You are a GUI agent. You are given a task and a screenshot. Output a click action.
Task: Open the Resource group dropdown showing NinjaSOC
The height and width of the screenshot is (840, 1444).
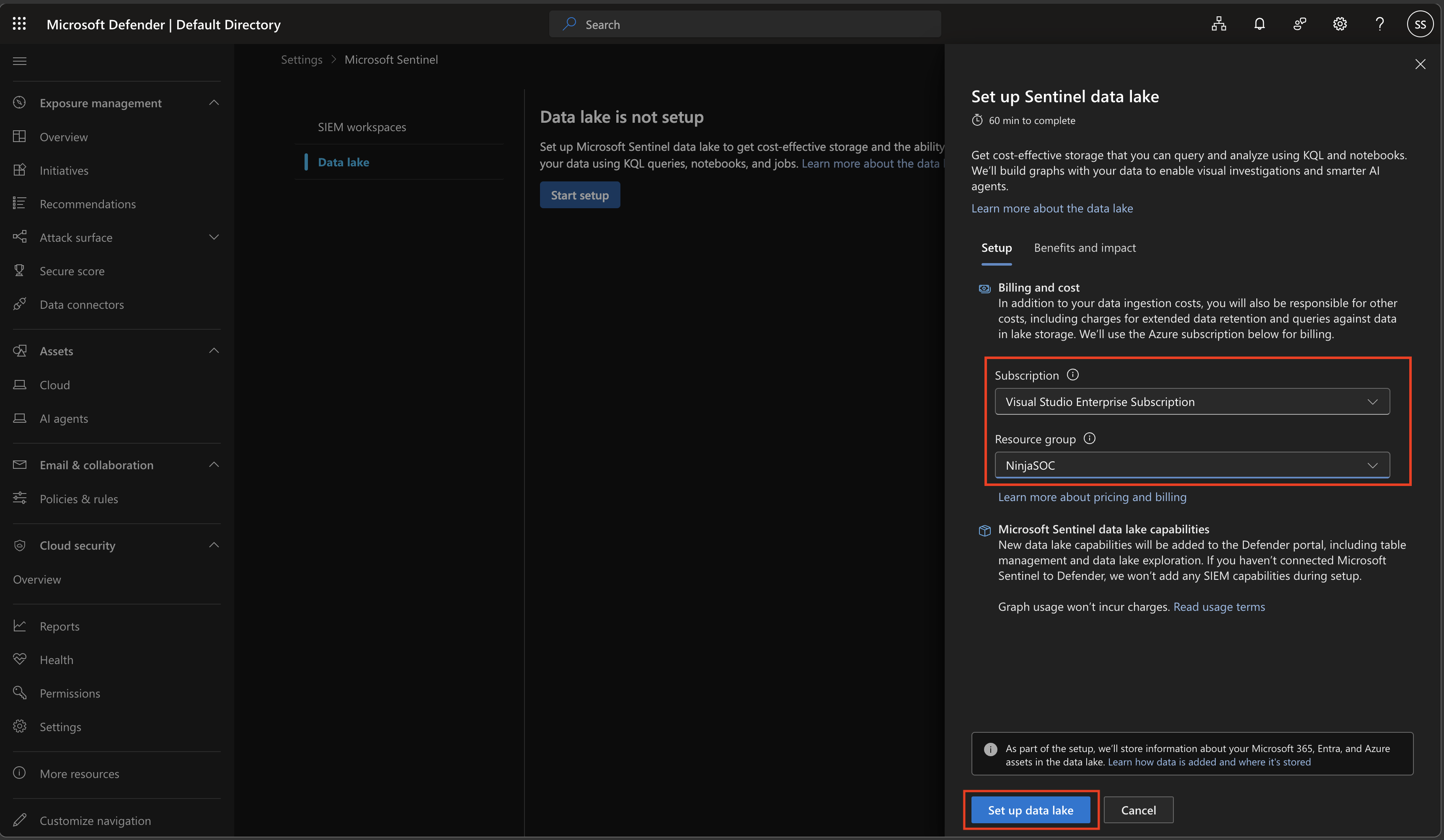[x=1192, y=465]
